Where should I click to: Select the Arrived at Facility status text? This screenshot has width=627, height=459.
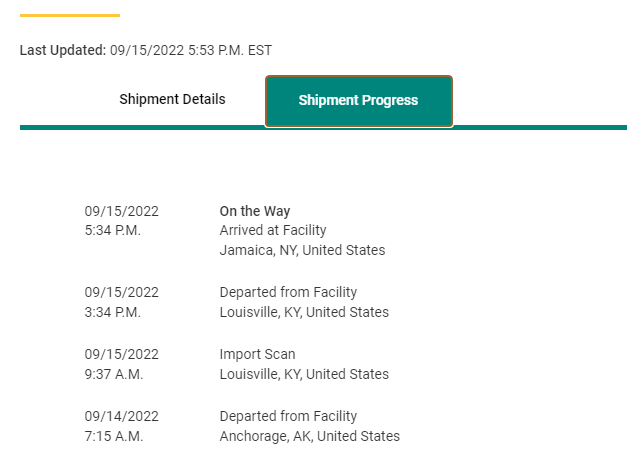pyautogui.click(x=273, y=231)
